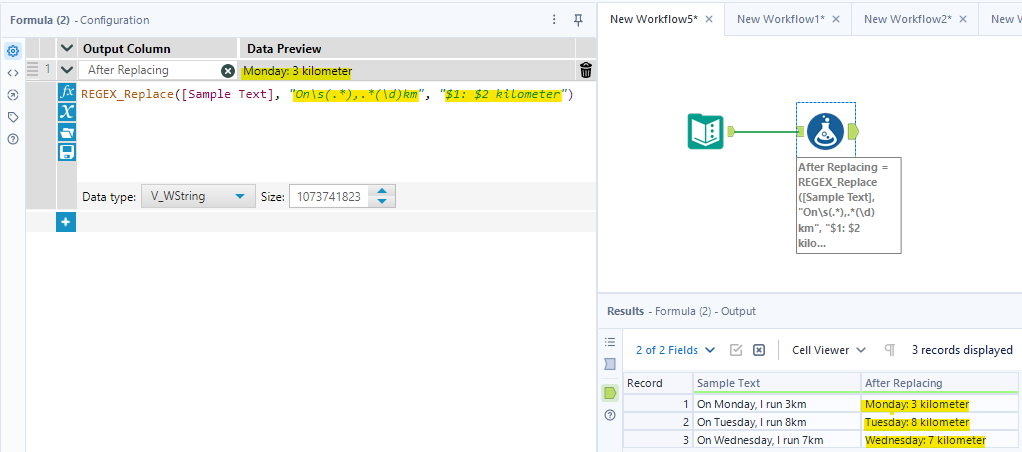
Task: Select the Formula flask tool on canvas
Action: pyautogui.click(x=825, y=131)
